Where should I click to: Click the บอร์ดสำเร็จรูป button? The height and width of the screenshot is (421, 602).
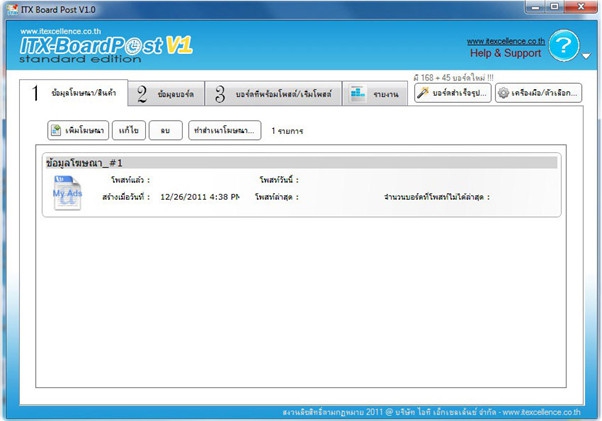click(x=453, y=93)
